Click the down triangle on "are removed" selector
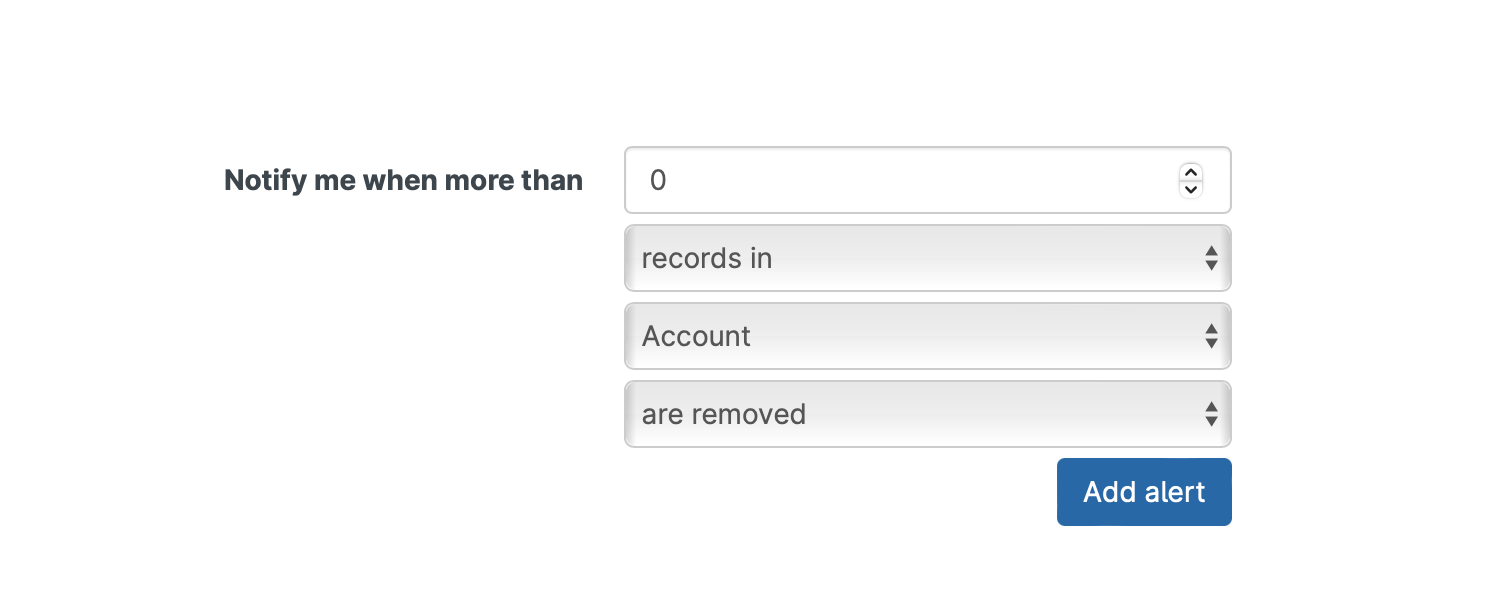 [x=1211, y=422]
